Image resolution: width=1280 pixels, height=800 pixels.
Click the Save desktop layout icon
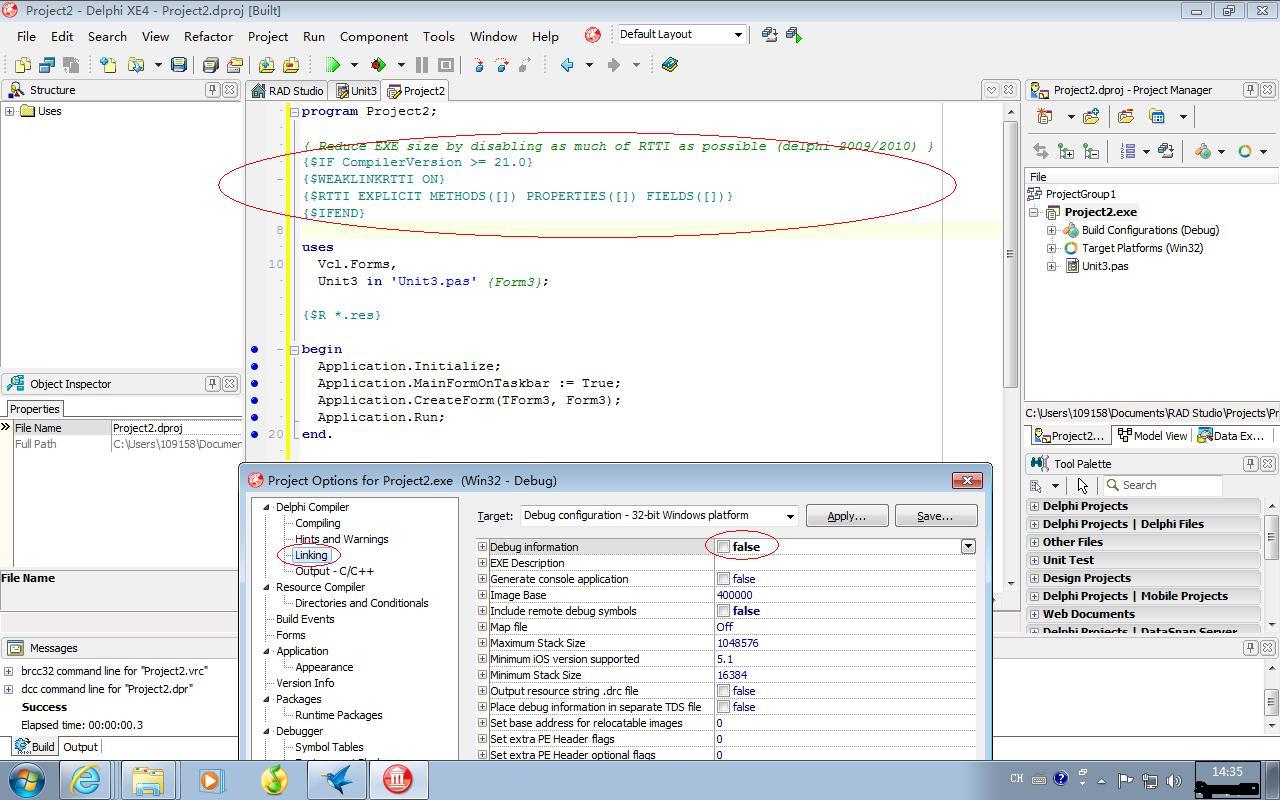769,35
